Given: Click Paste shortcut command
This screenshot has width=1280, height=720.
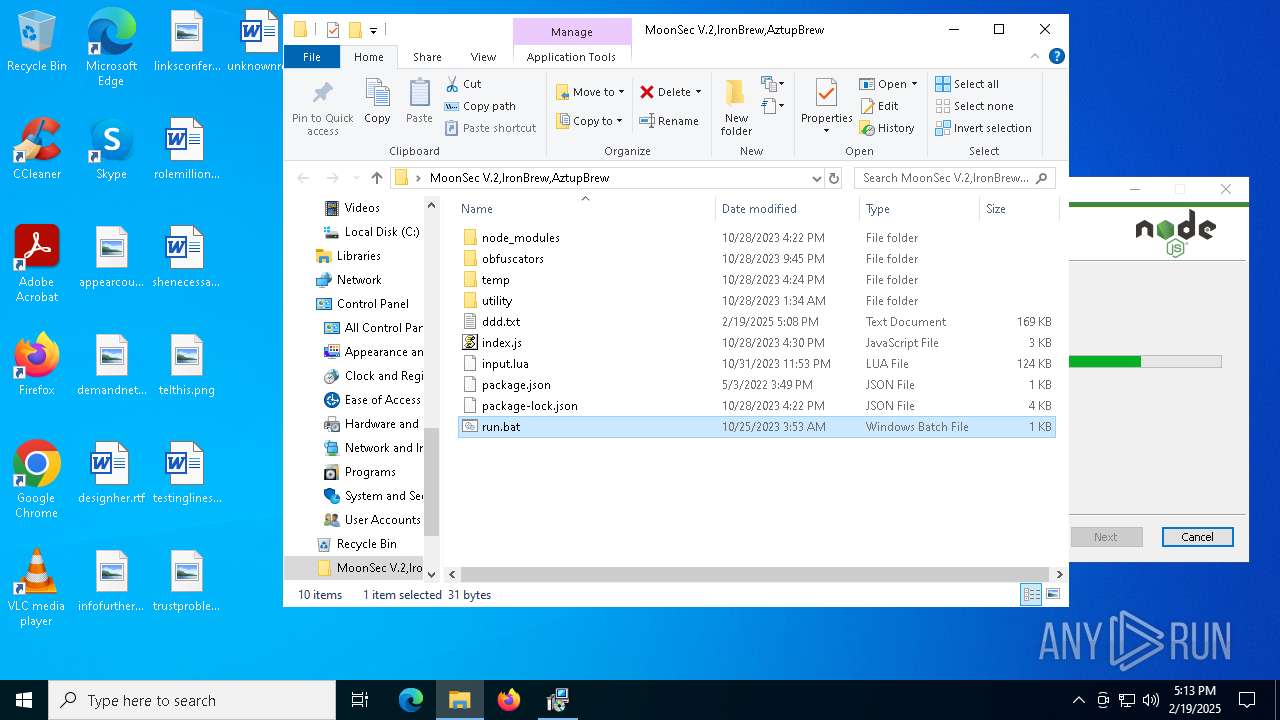Looking at the screenshot, I should (490, 128).
